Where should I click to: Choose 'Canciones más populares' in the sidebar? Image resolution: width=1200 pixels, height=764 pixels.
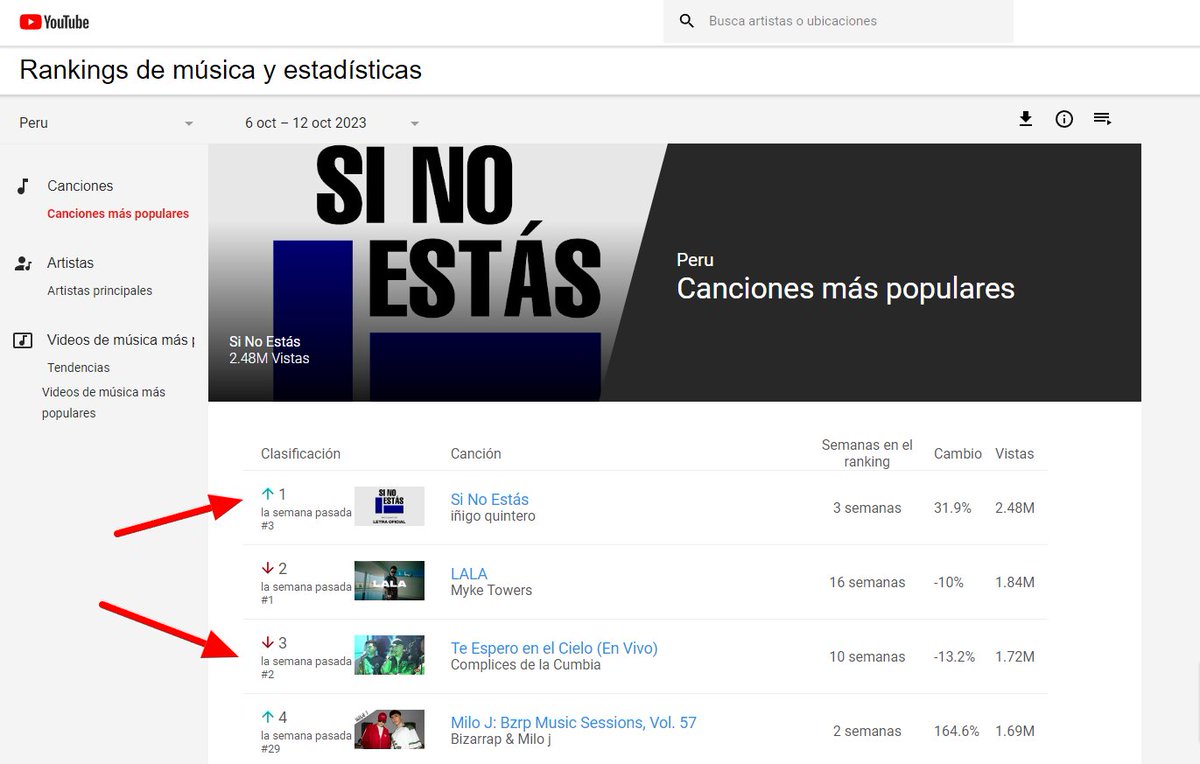click(x=118, y=214)
